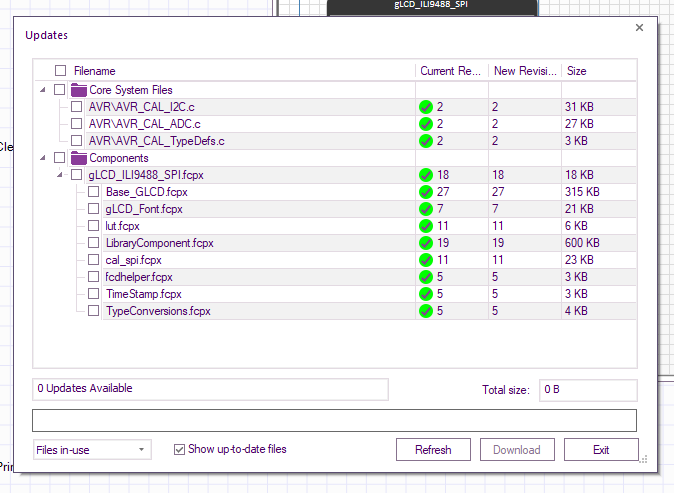674x493 pixels.
Task: Sort by the Size column header
Action: [x=597, y=71]
